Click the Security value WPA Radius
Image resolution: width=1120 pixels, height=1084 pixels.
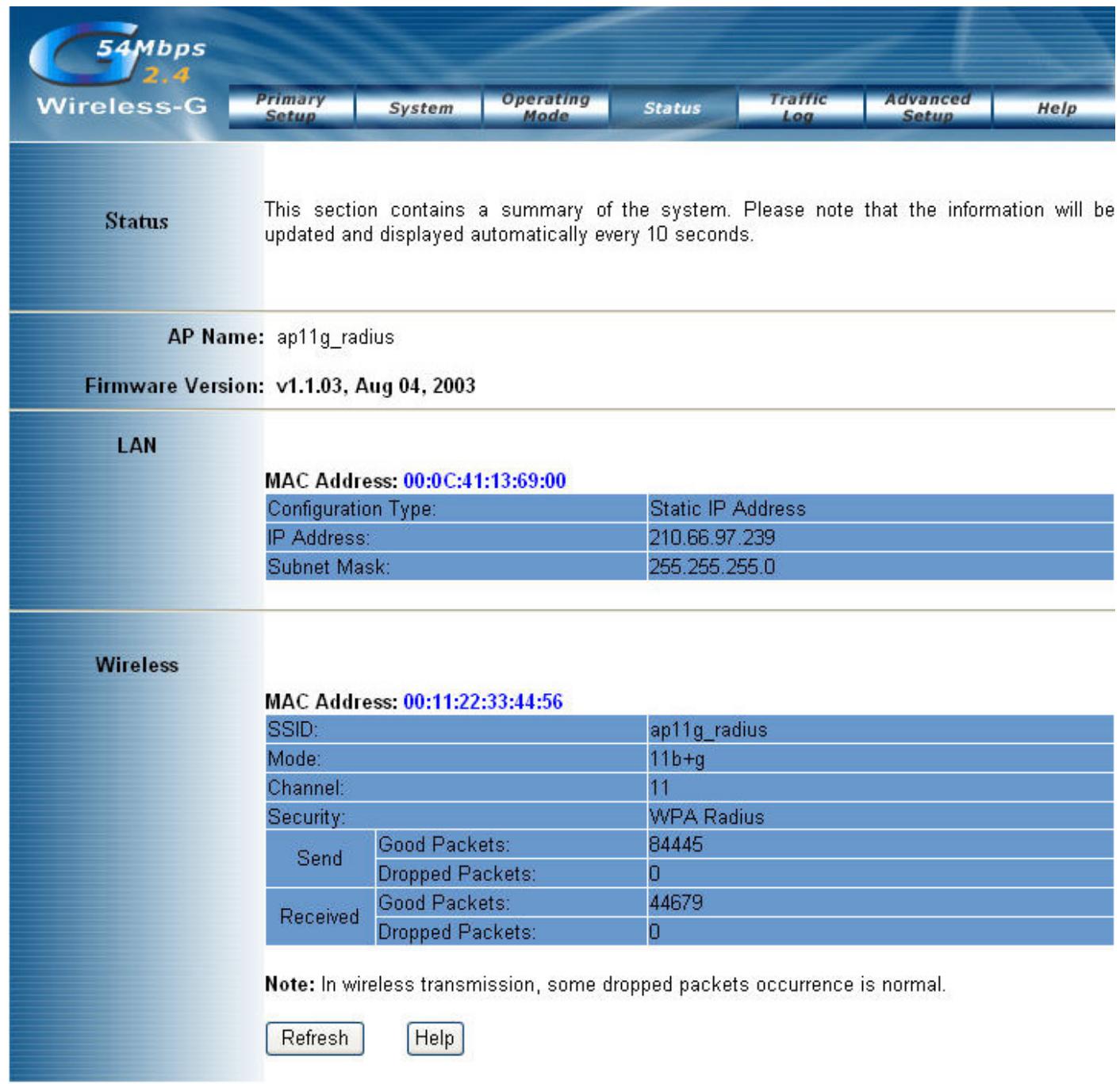point(880,817)
